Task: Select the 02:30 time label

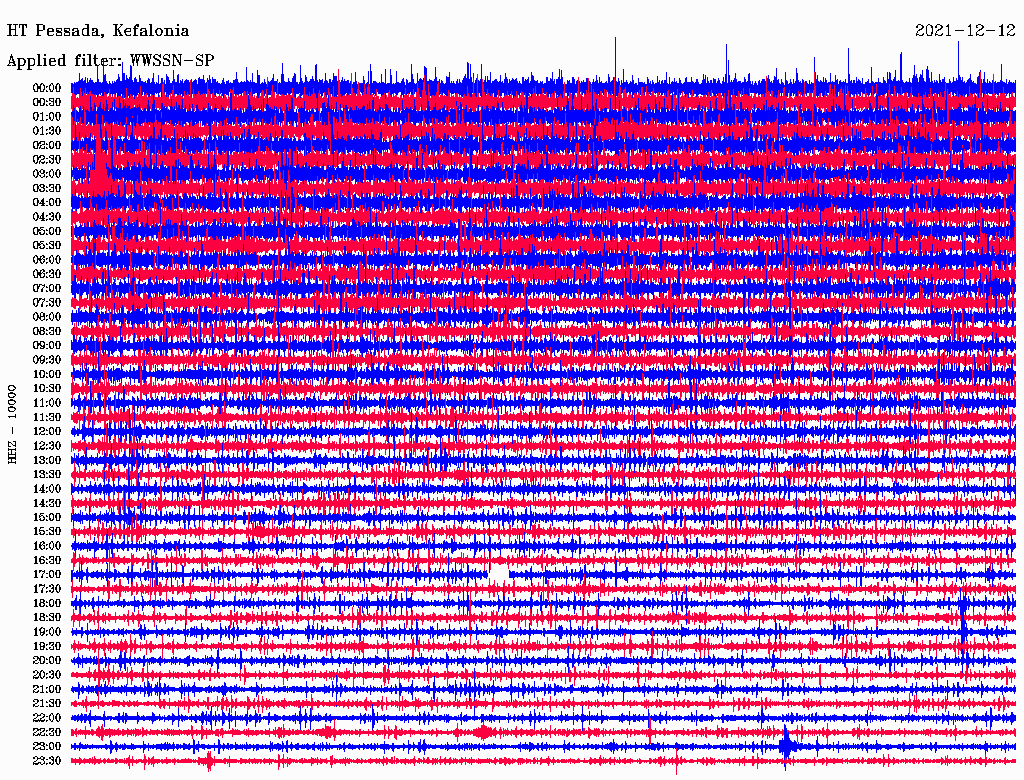Action: click(x=47, y=160)
